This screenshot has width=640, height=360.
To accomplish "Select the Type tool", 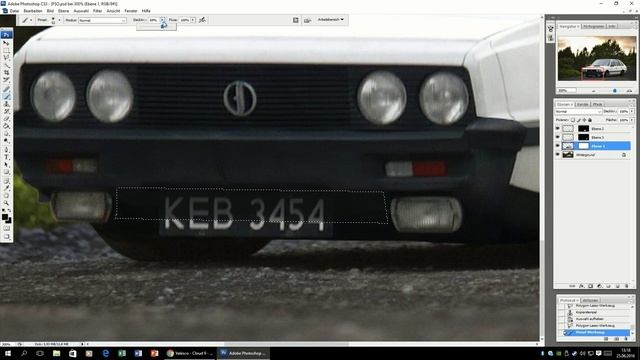I will pos(6,157).
